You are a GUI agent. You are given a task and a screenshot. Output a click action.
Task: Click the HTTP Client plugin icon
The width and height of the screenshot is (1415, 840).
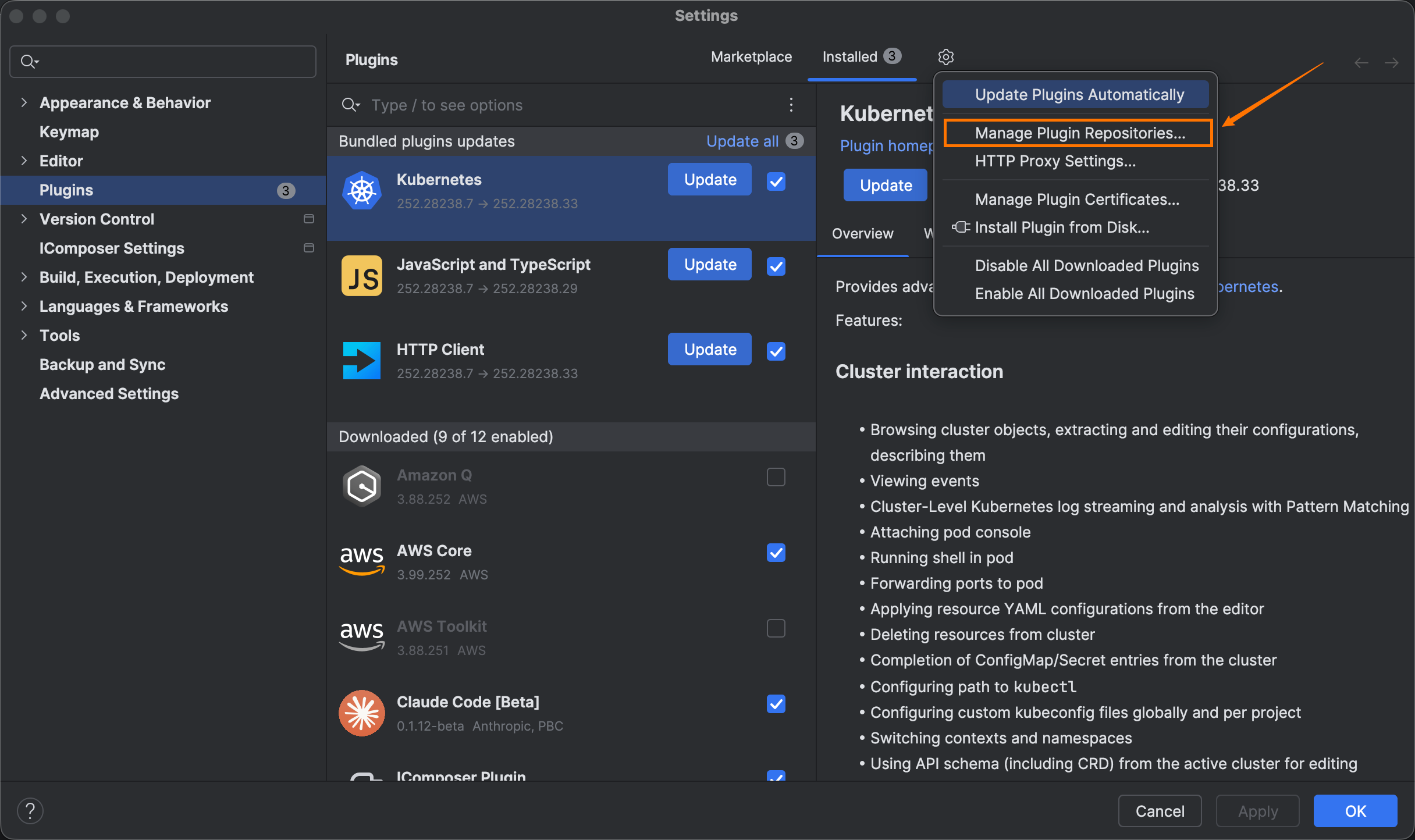coord(361,361)
